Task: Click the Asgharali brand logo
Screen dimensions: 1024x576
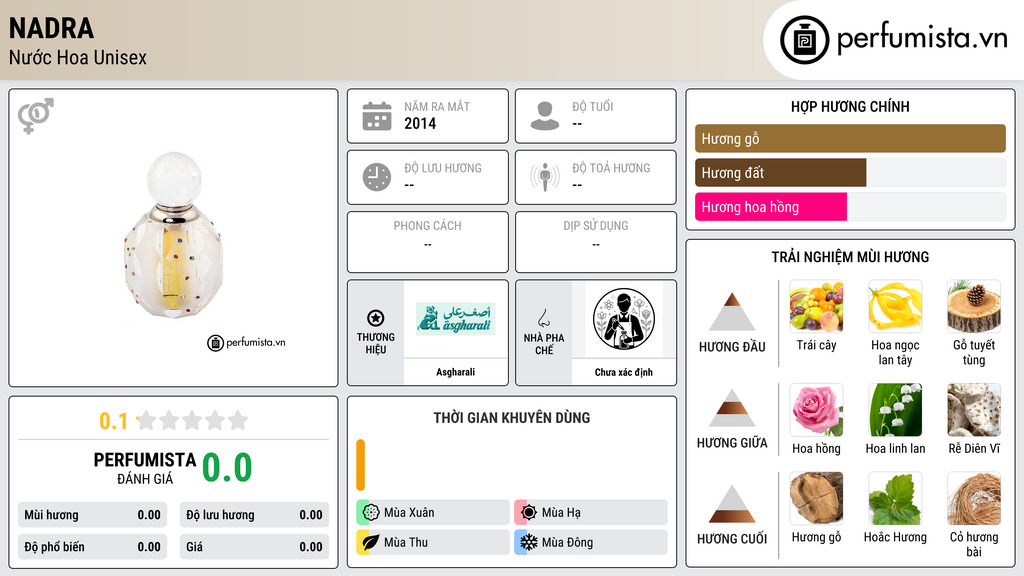Action: click(x=455, y=319)
